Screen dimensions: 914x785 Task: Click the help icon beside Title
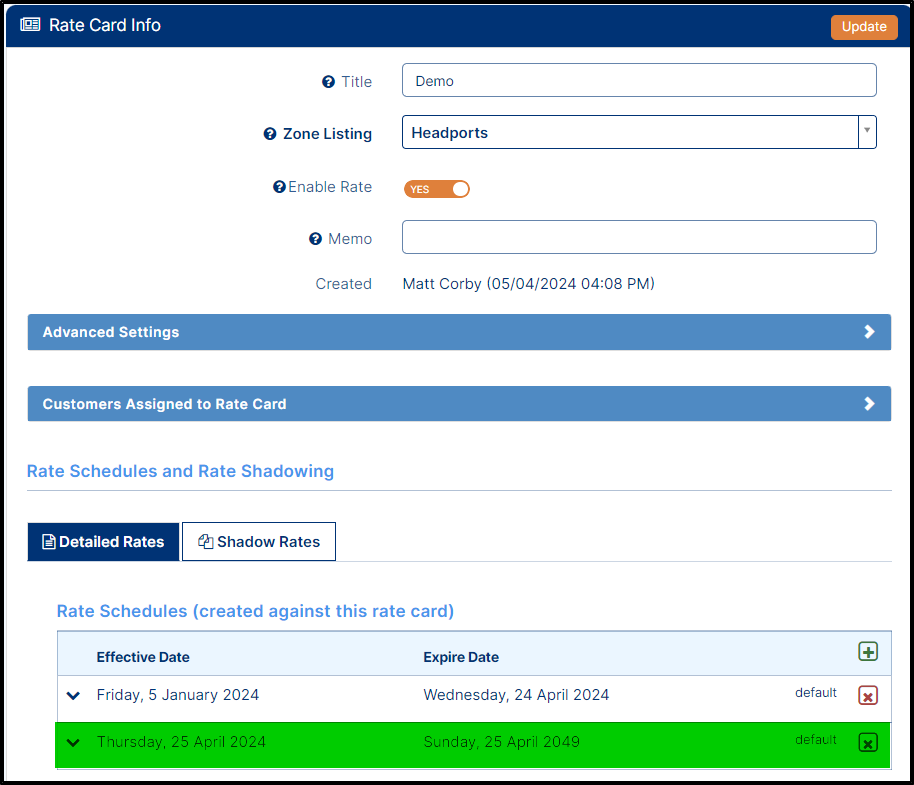click(328, 82)
